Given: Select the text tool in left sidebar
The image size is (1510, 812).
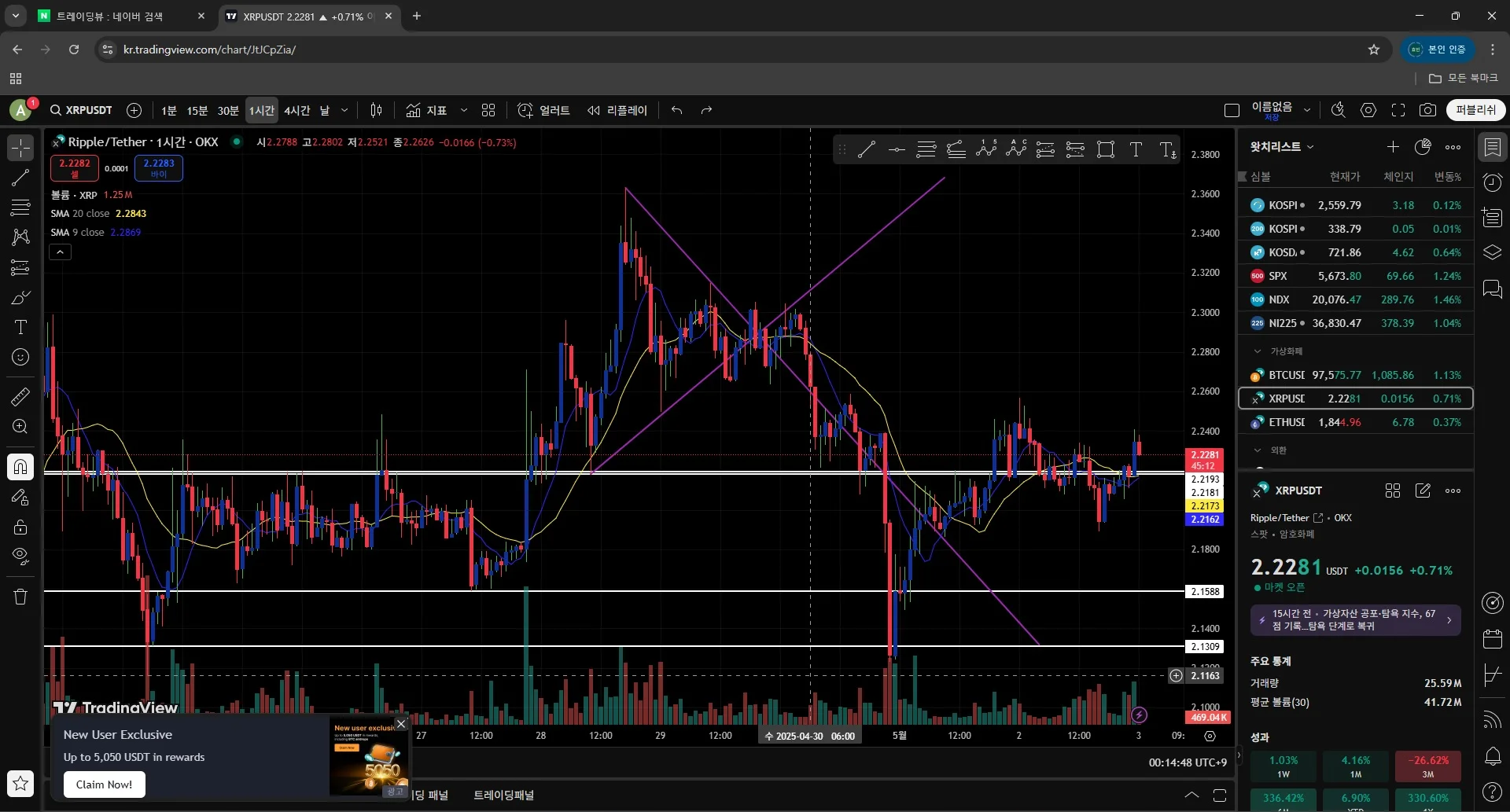Looking at the screenshot, I should click(x=20, y=327).
